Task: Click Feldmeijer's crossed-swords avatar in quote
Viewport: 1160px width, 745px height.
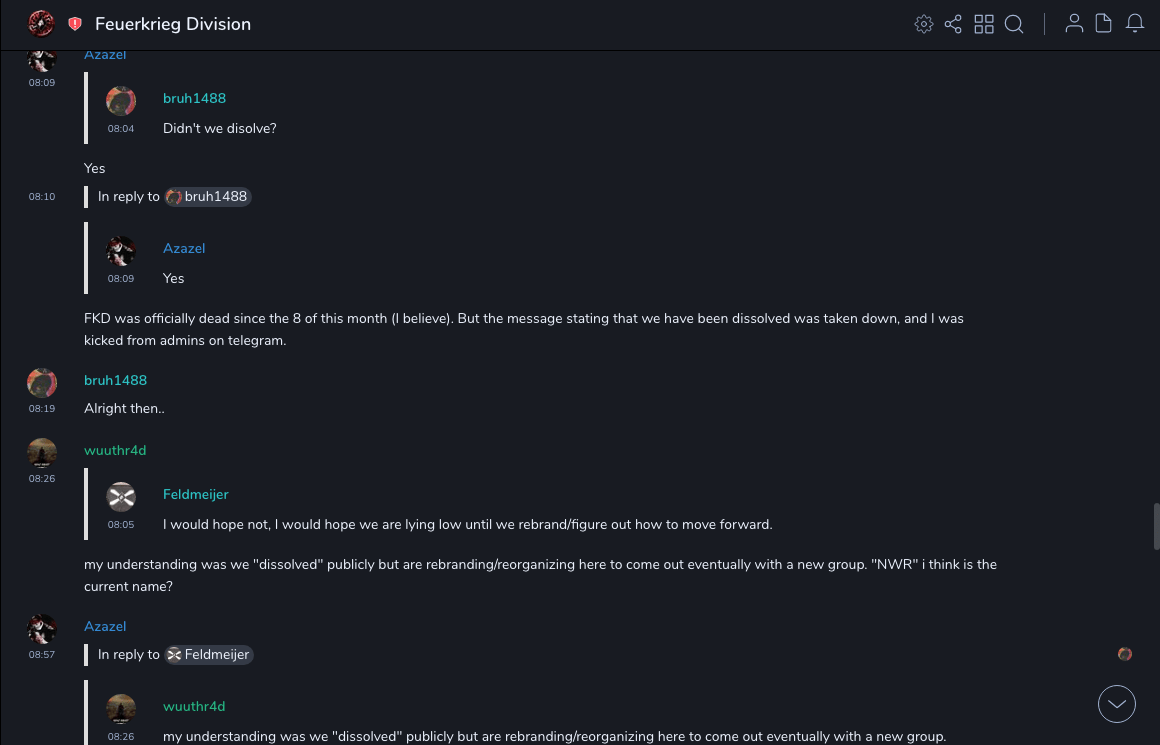Action: tap(121, 496)
